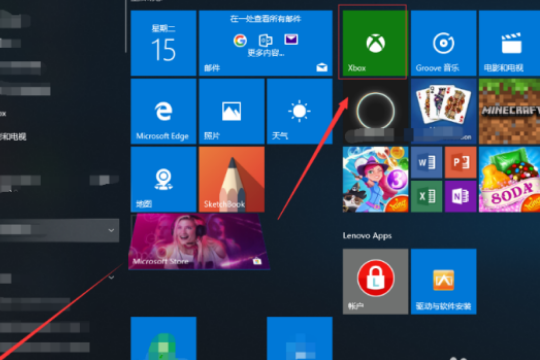Launch the Minecraft tile
Screen dimensions: 540x360
[509, 111]
